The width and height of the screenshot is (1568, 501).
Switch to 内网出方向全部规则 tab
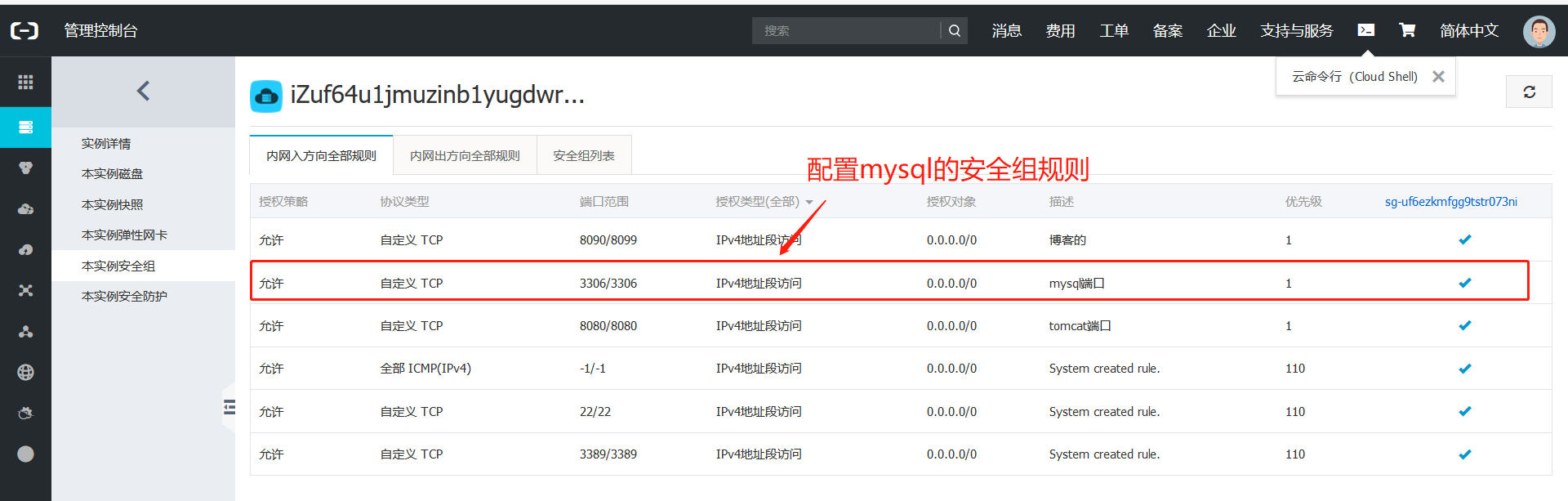465,155
